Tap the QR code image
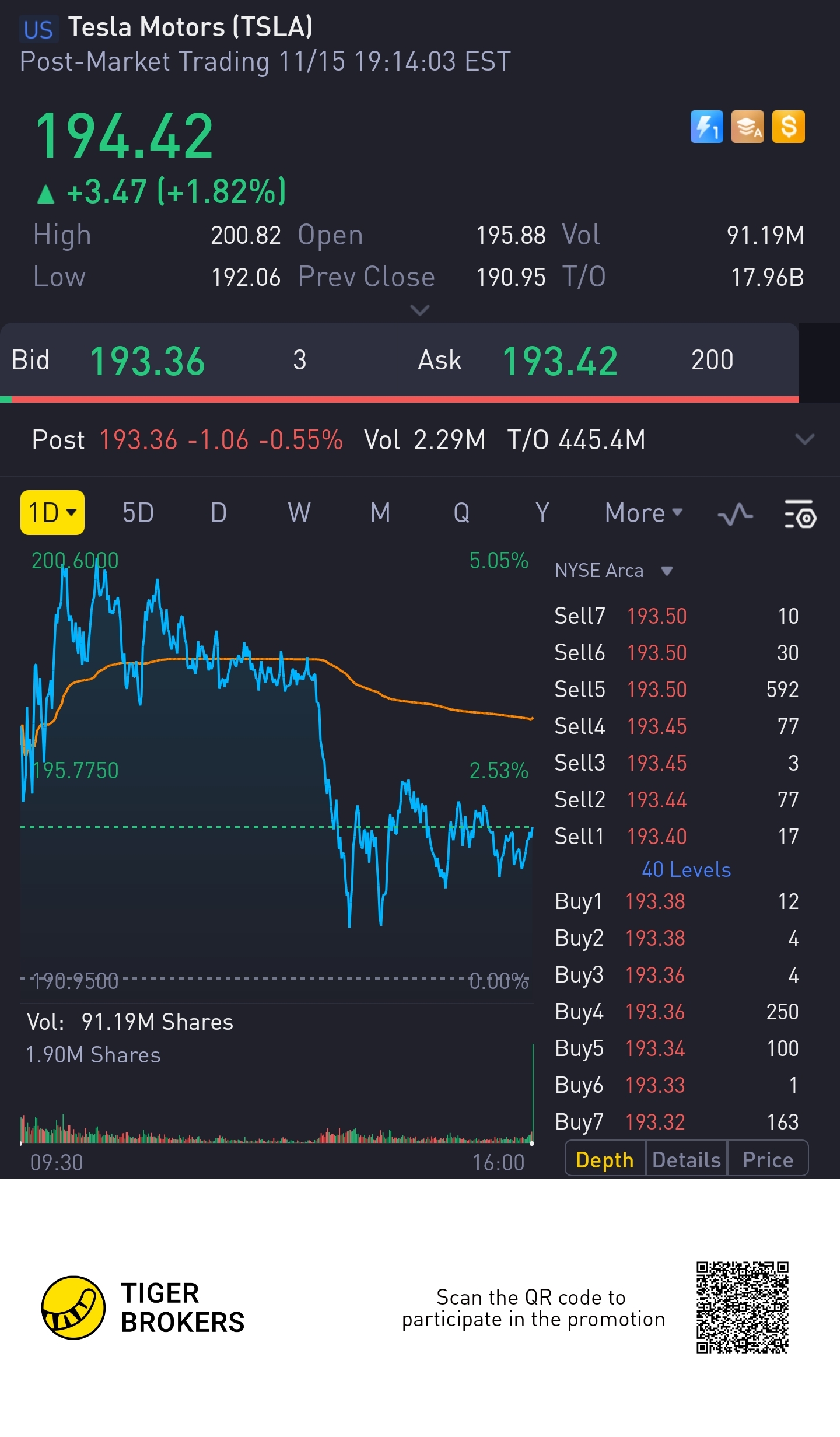 point(742,1307)
